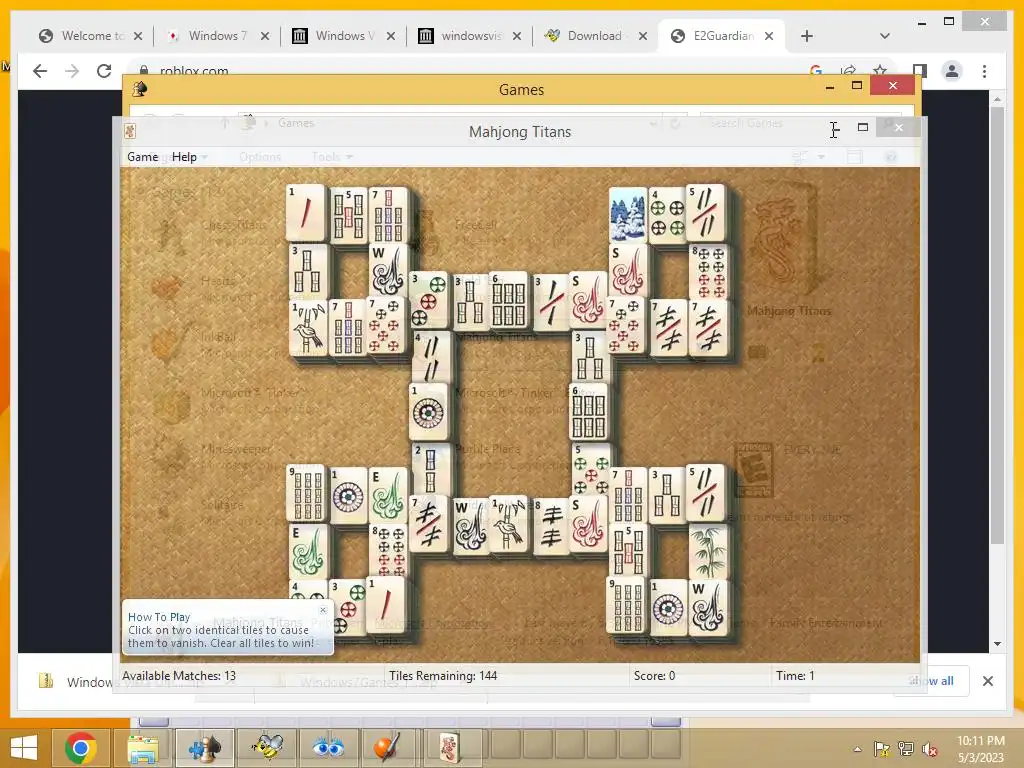This screenshot has width=1024, height=768.
Task: Pick the 4 of circles tile beside the winter tile
Action: (x=667, y=215)
